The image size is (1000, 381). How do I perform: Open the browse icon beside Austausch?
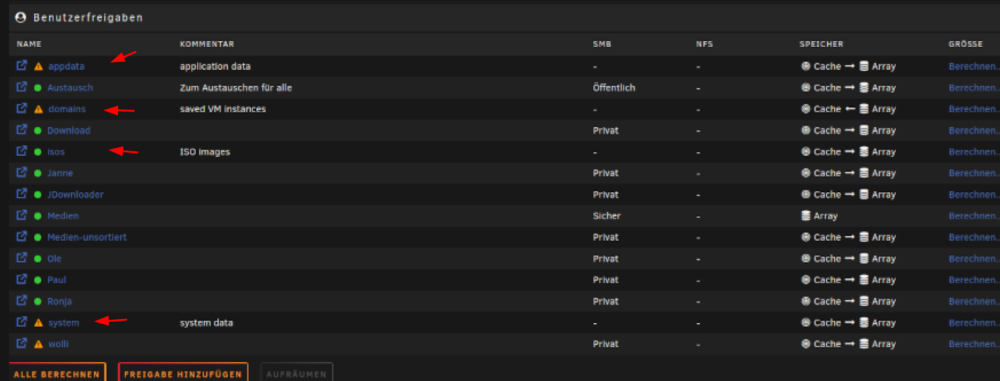22,87
